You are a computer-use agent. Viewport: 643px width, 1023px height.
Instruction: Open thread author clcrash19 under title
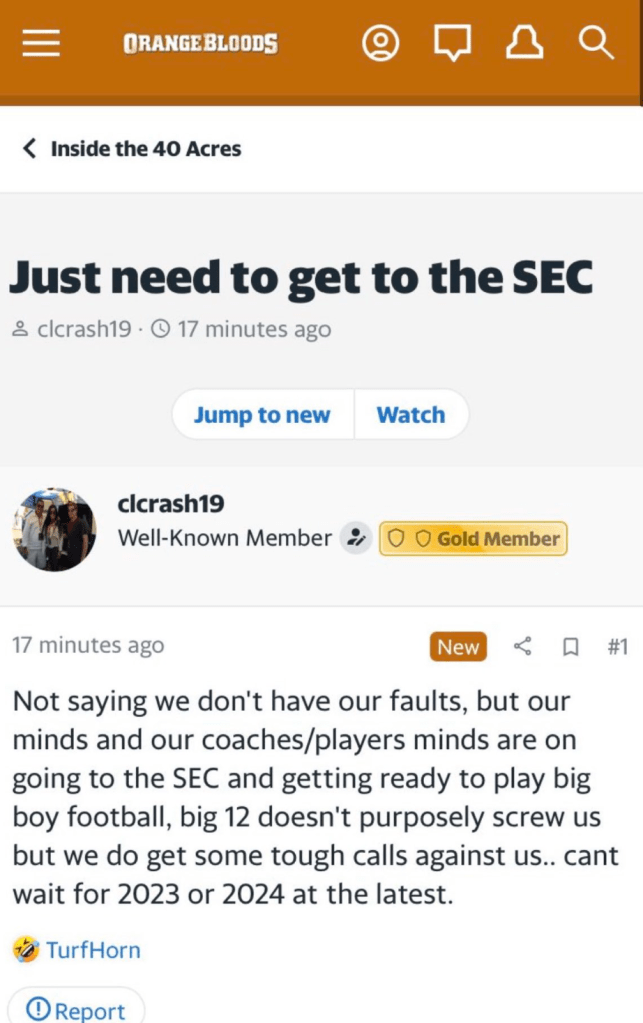click(x=83, y=329)
